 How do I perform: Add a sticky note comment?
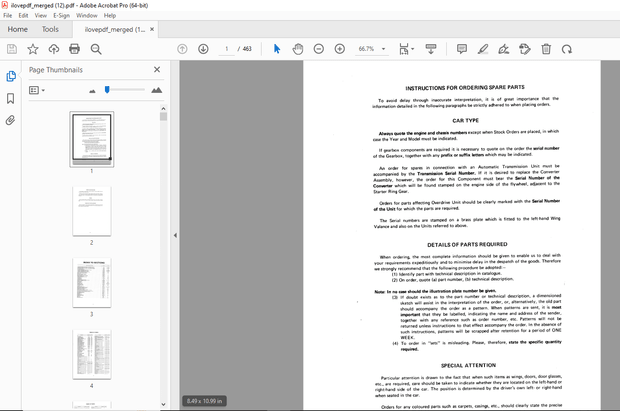[461, 49]
